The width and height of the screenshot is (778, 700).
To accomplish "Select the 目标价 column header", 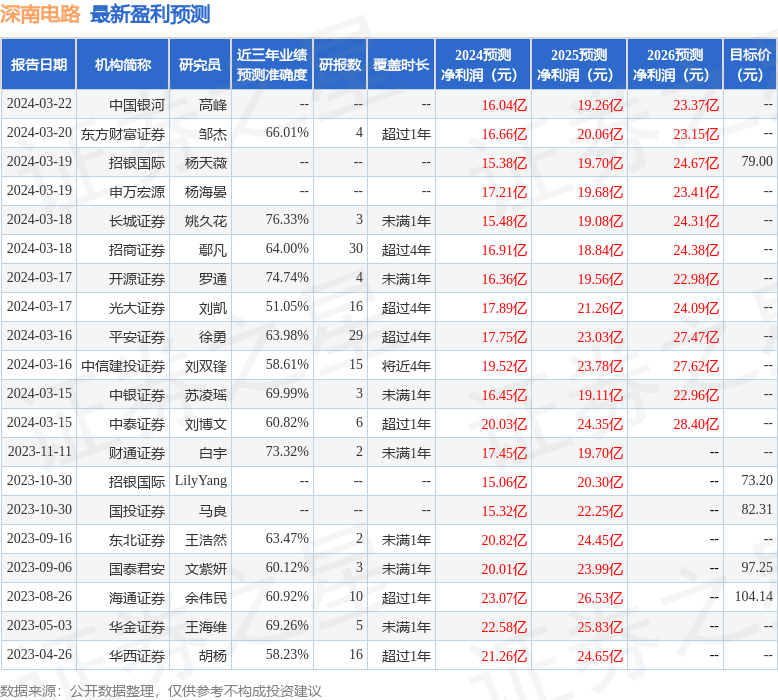I will 750,64.
